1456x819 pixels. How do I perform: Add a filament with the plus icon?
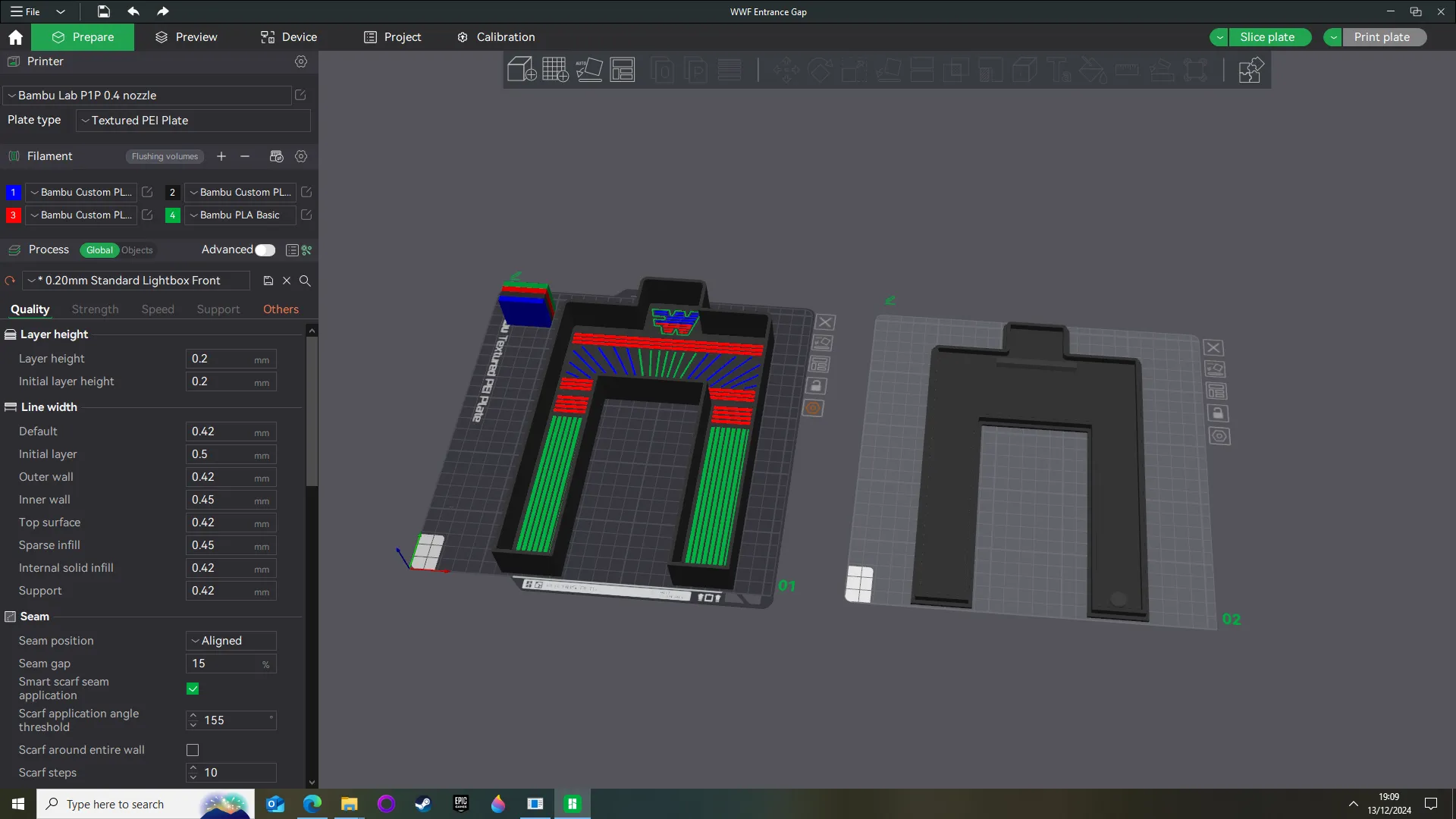click(221, 156)
